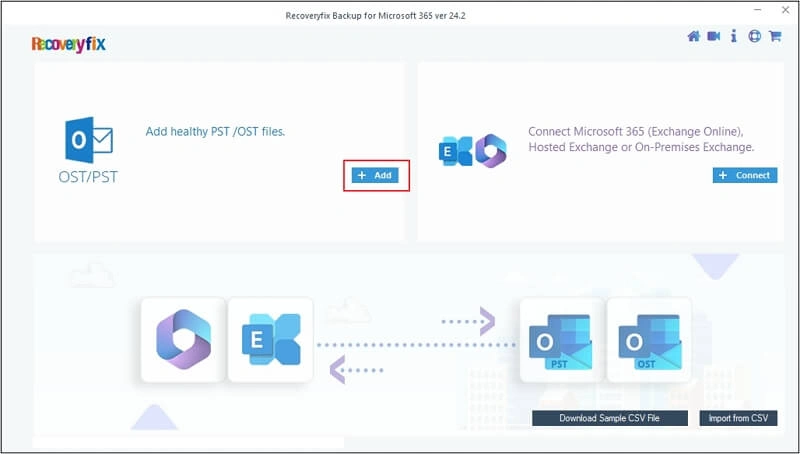Open the support lifebuoy icon
800x454 pixels.
tap(754, 36)
